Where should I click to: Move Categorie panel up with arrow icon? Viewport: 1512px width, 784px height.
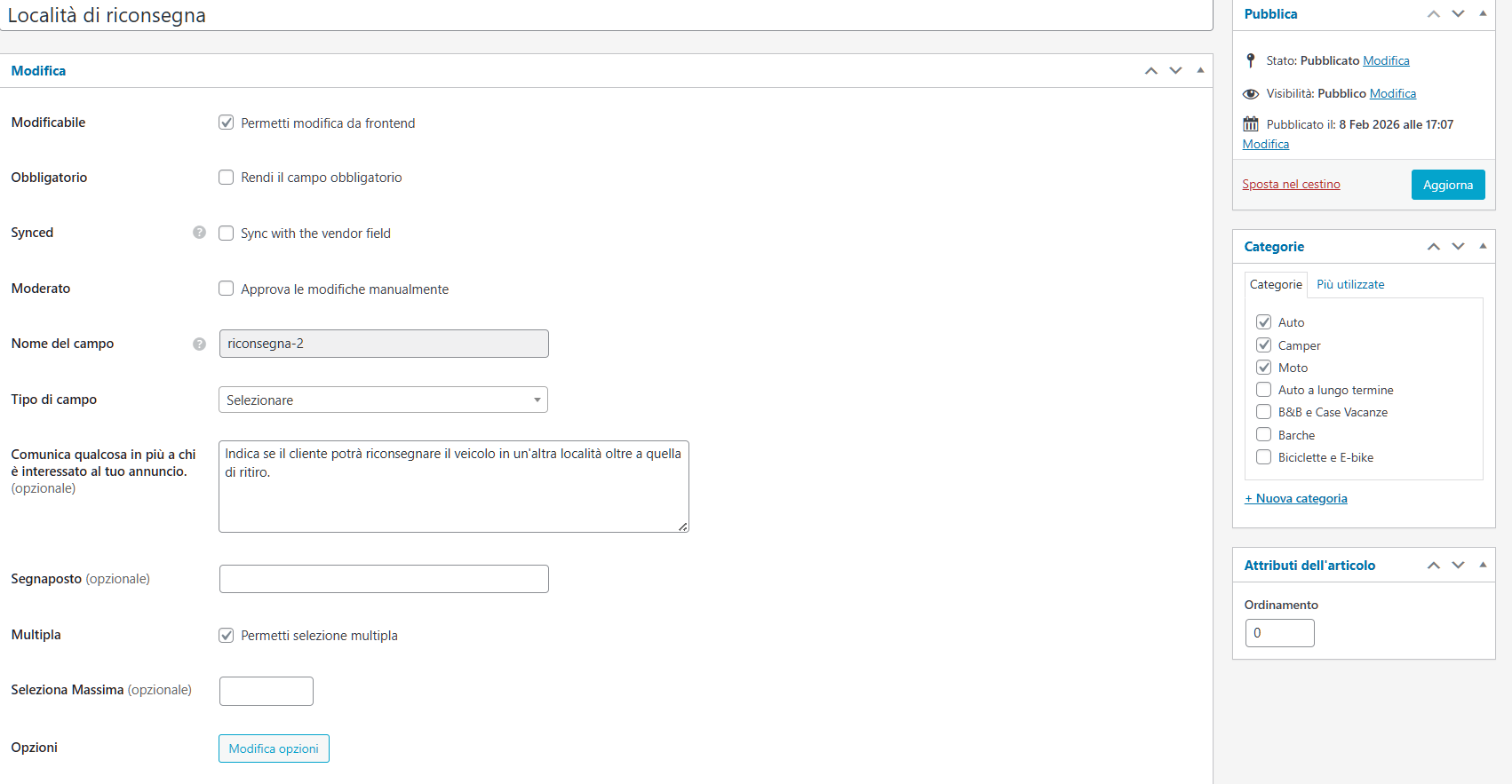click(x=1434, y=247)
